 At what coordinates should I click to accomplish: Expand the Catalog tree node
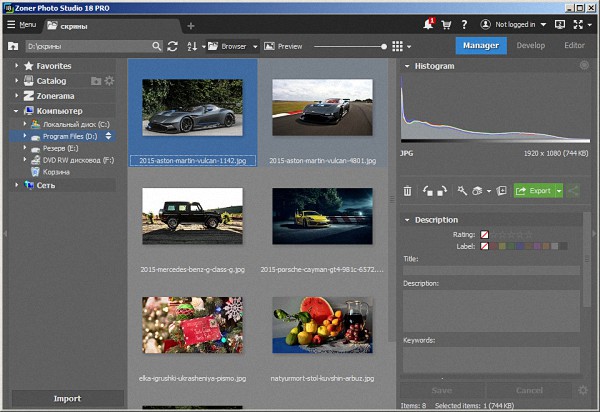(16, 81)
